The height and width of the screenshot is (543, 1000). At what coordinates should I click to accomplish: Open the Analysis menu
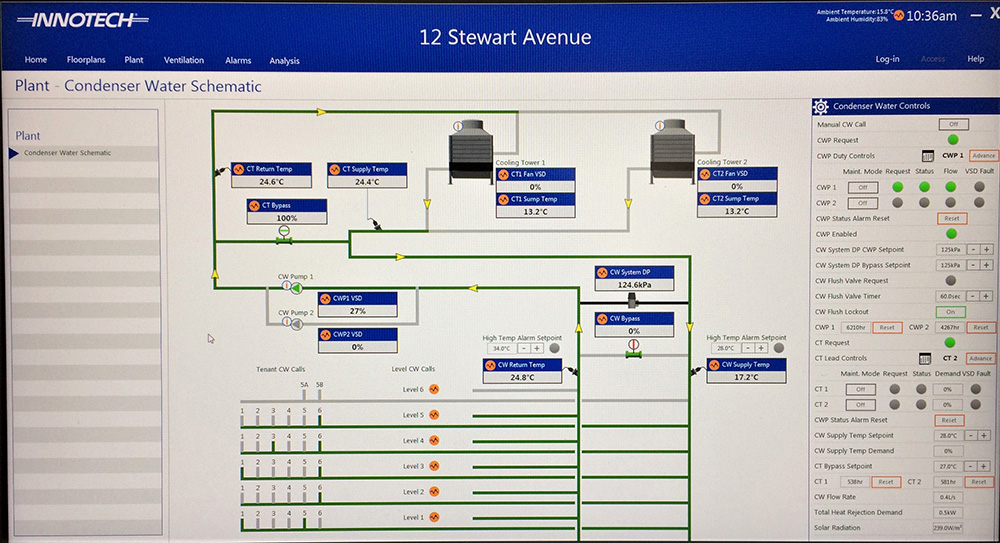coord(284,61)
